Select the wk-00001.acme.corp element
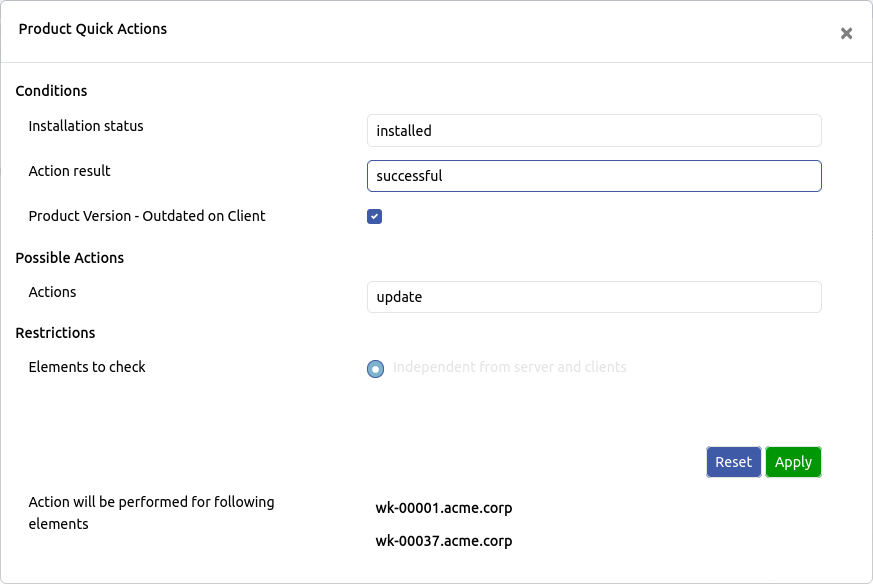Screen dimensions: 873x584 [444, 508]
